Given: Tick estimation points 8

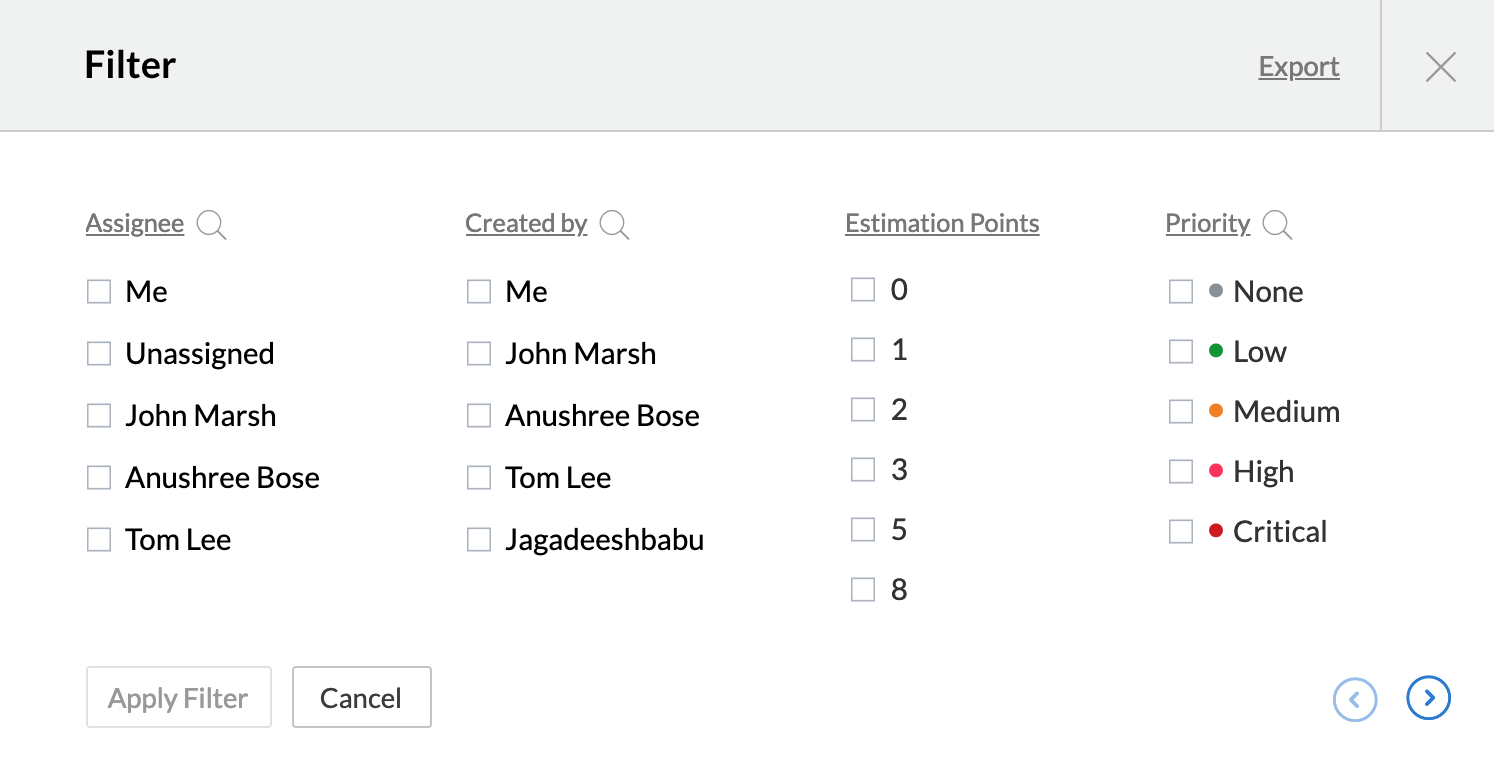Looking at the screenshot, I should pos(862,590).
